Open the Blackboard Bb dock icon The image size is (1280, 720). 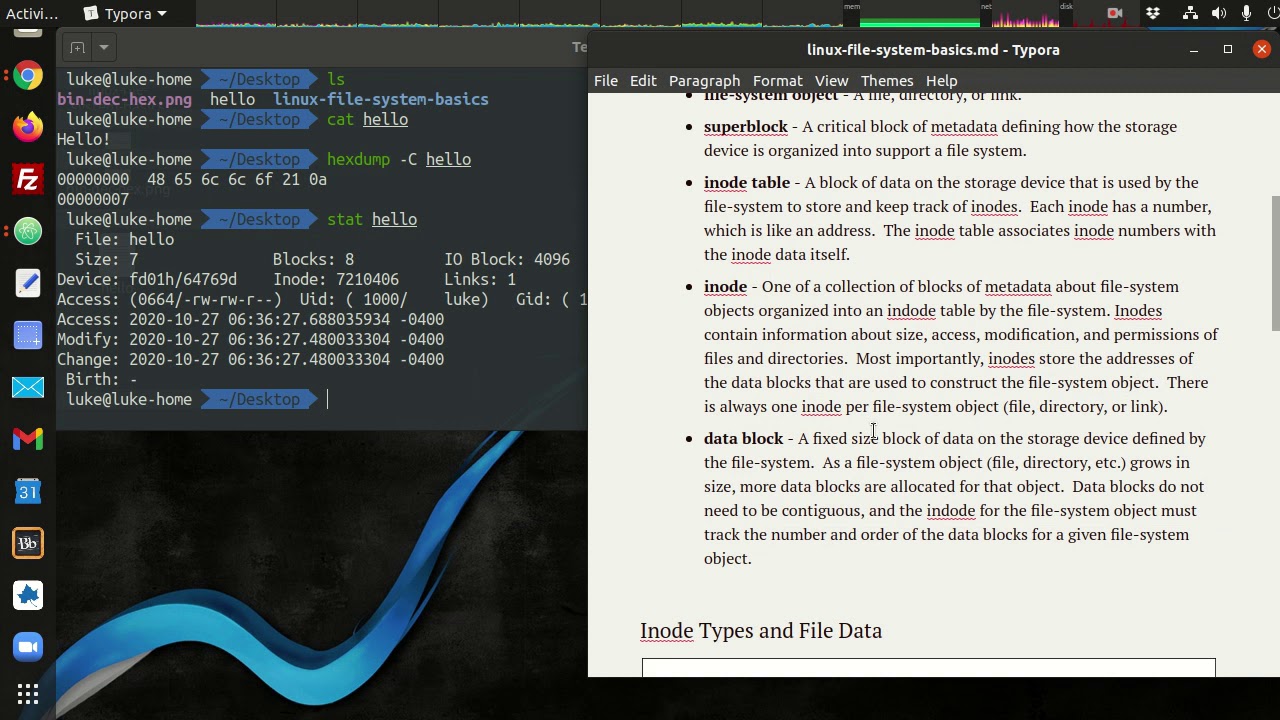point(28,543)
